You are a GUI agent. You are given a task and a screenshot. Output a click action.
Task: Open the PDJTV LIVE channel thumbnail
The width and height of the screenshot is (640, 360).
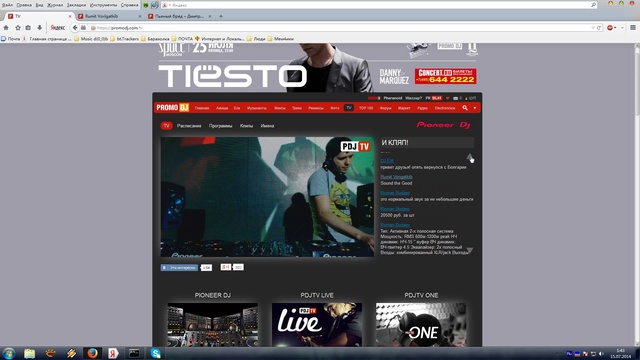(317, 324)
